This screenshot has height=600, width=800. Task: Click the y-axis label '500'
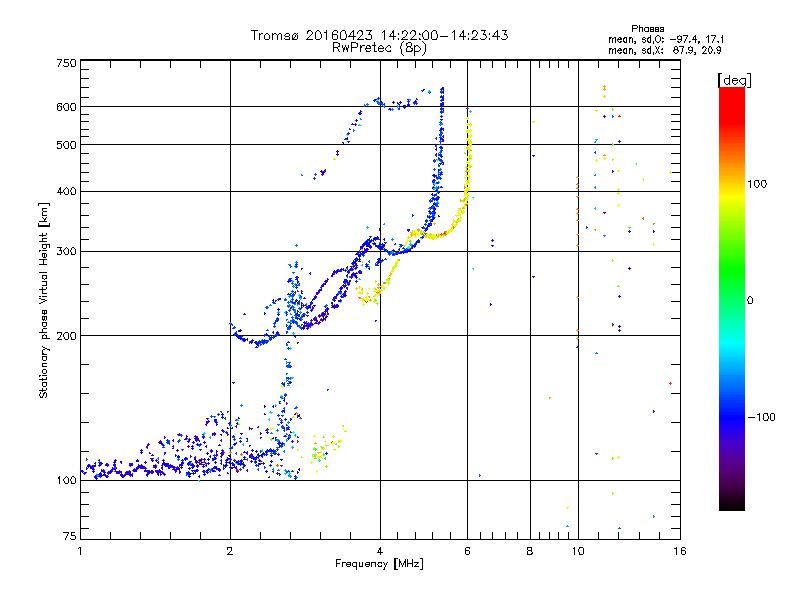tap(66, 145)
